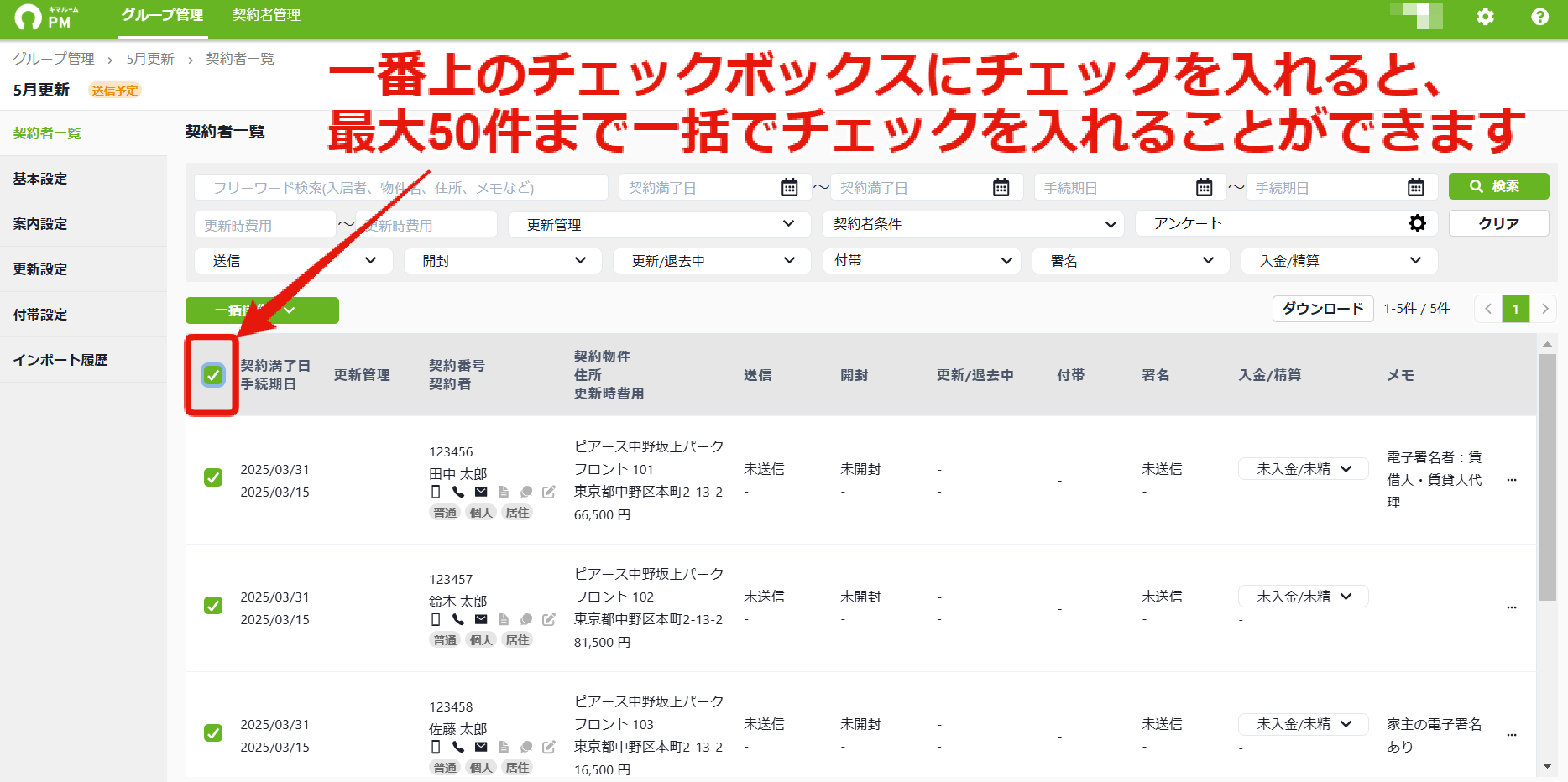
Task: Open the 送信 filter dropdown
Action: (294, 261)
